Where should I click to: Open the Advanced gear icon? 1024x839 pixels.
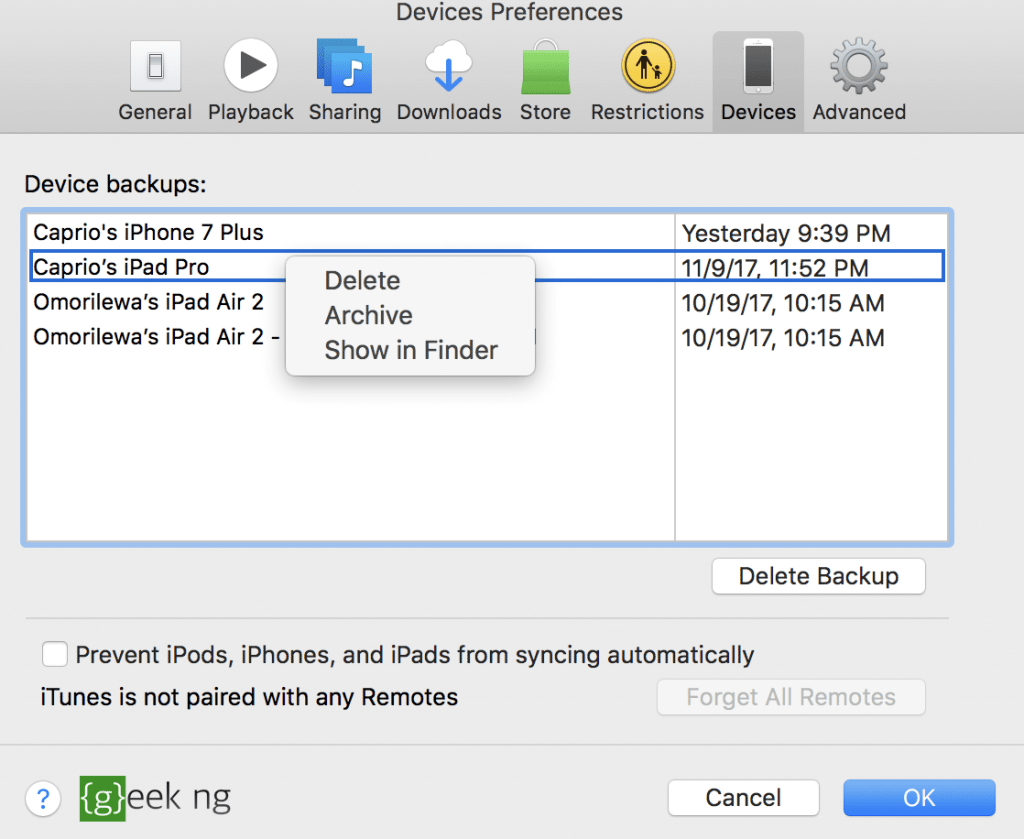(x=859, y=66)
